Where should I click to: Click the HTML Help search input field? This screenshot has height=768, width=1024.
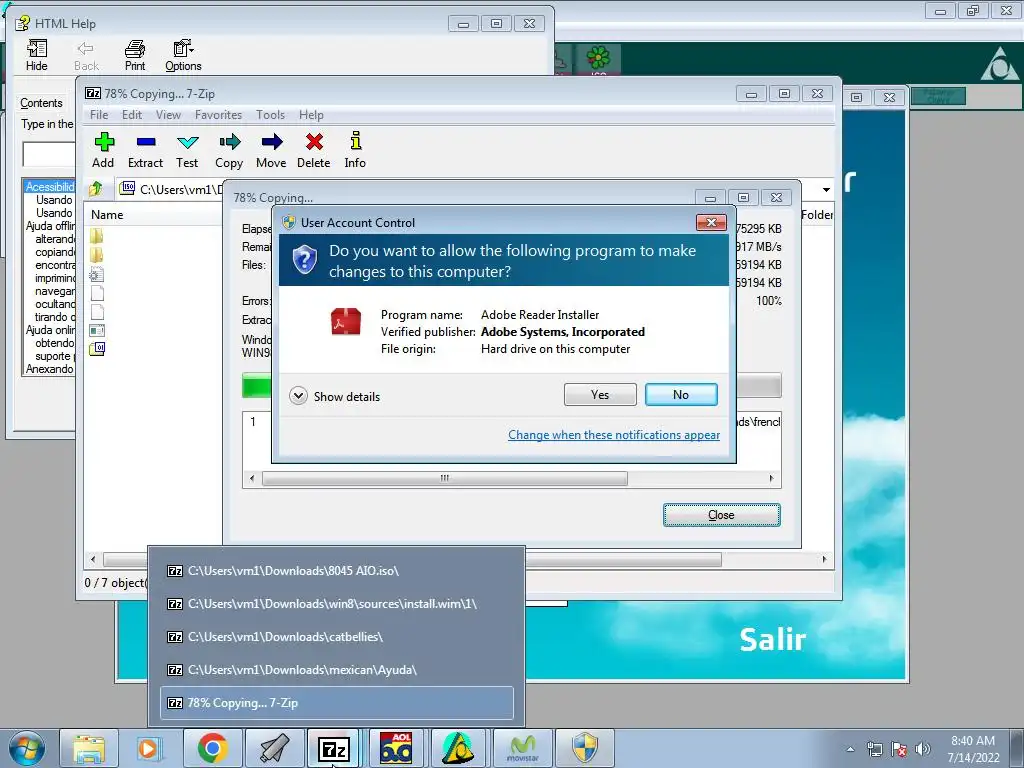pos(49,154)
